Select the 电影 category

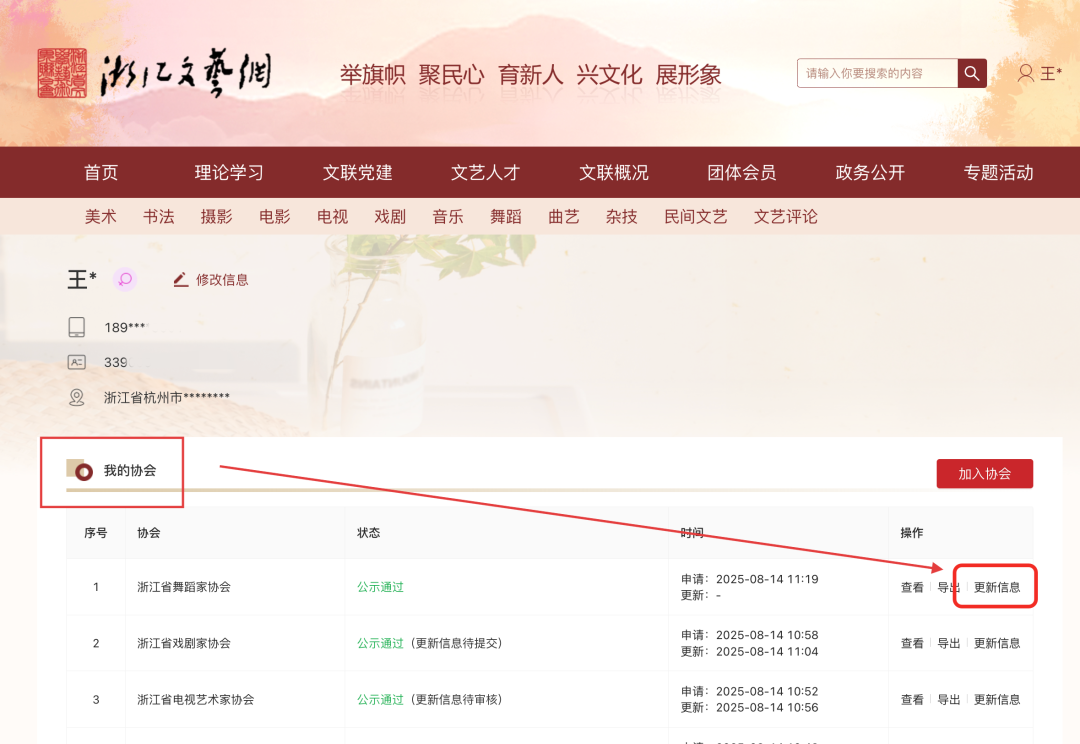274,217
